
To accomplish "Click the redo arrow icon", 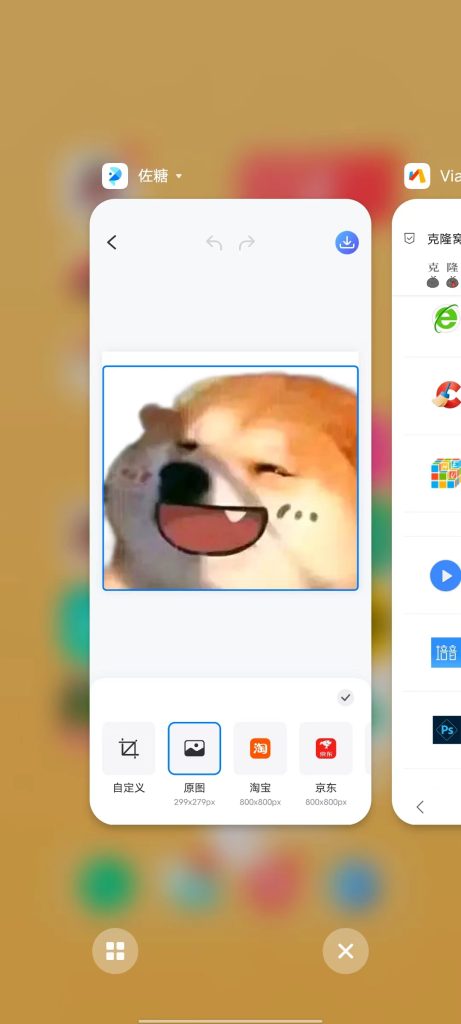I will tap(247, 243).
